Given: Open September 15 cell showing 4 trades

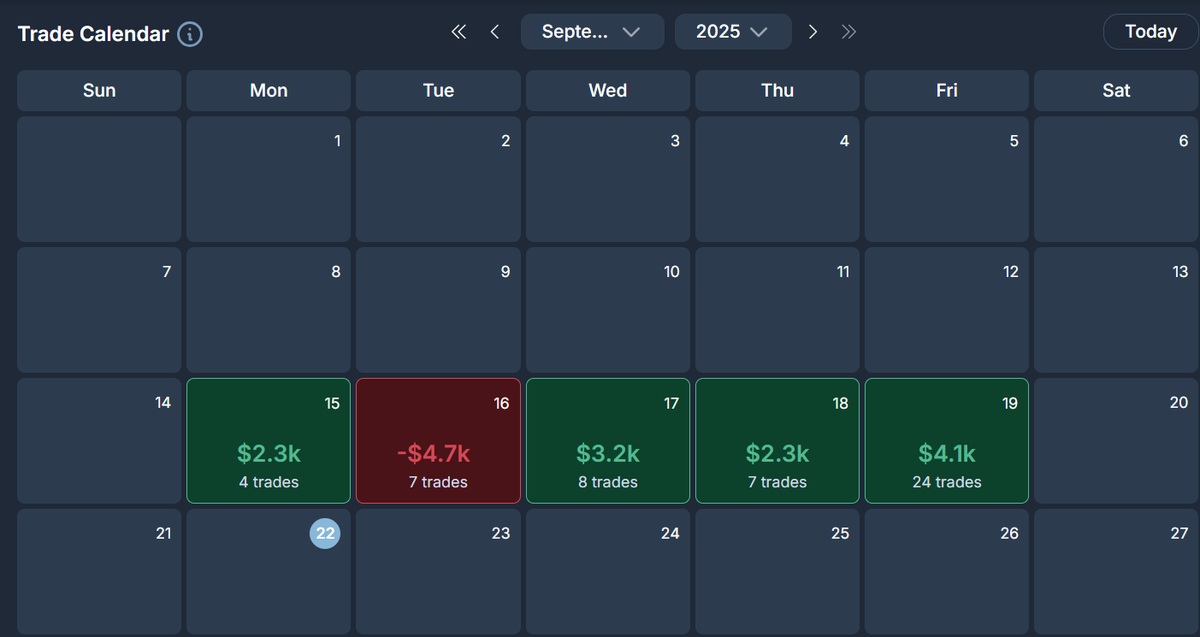Looking at the screenshot, I should click(268, 440).
